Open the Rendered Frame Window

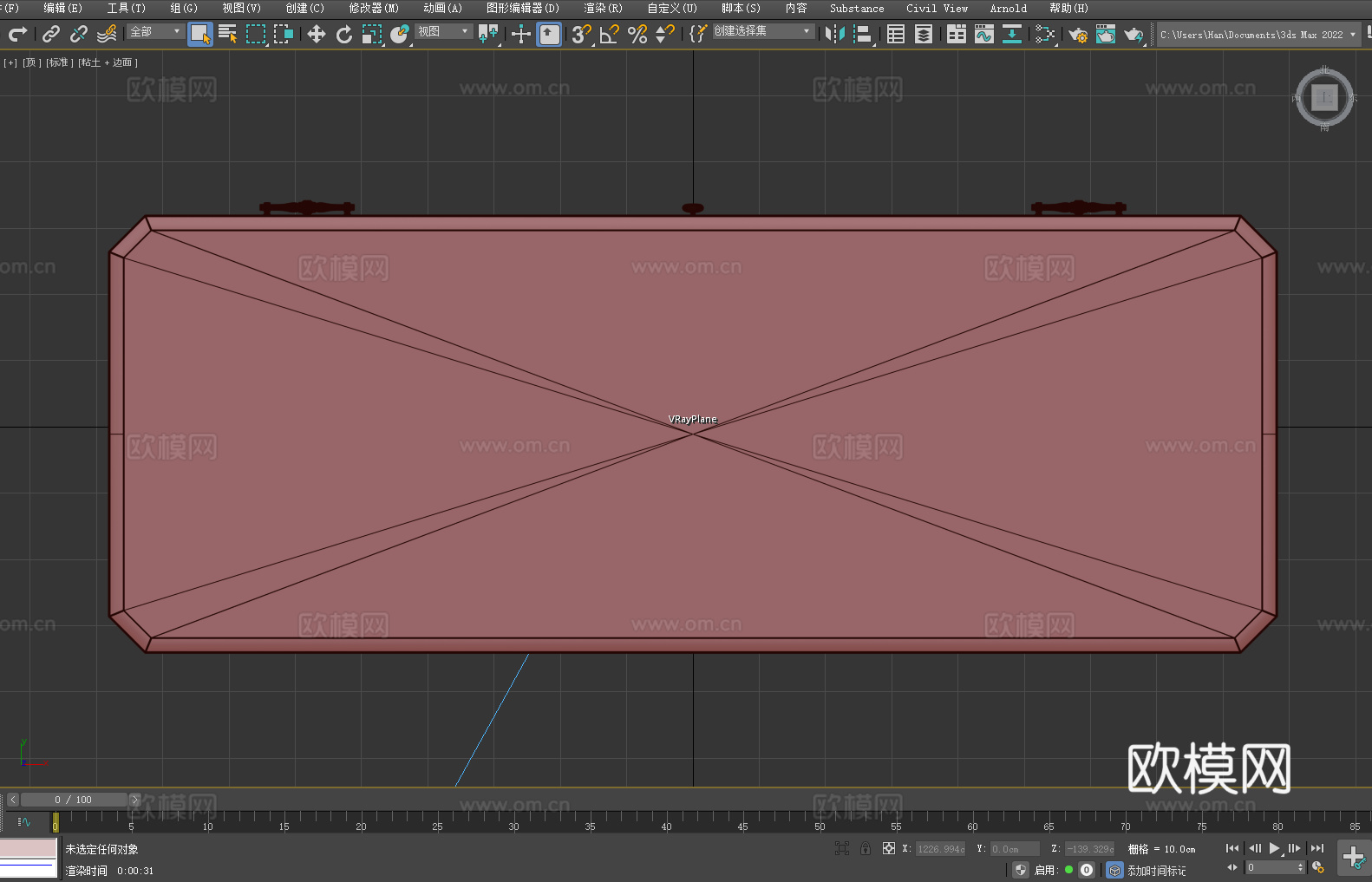coord(1106,34)
